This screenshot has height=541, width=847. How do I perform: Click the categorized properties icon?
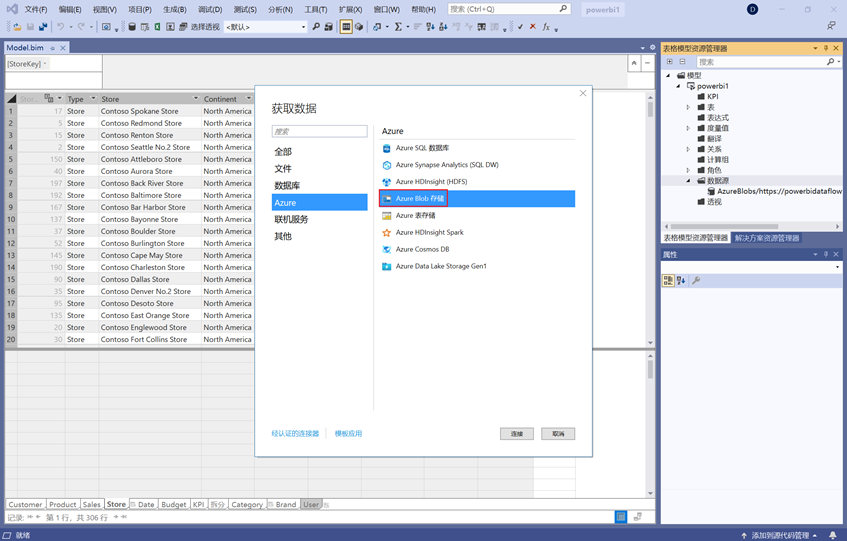coord(668,280)
